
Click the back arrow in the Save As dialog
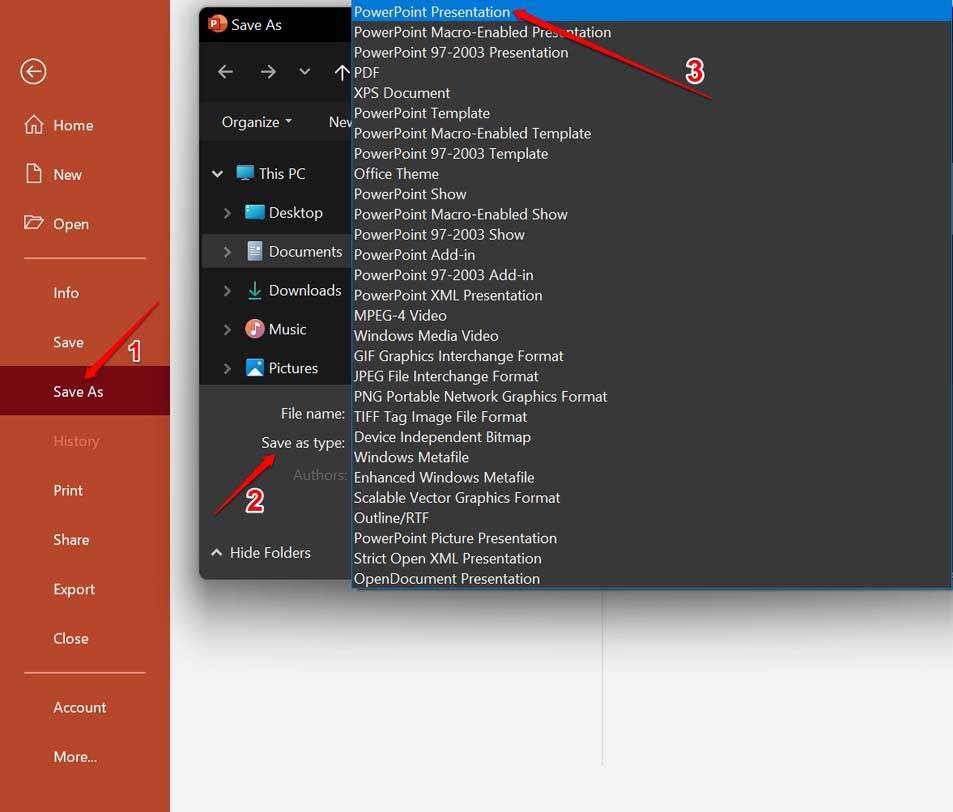(x=225, y=72)
